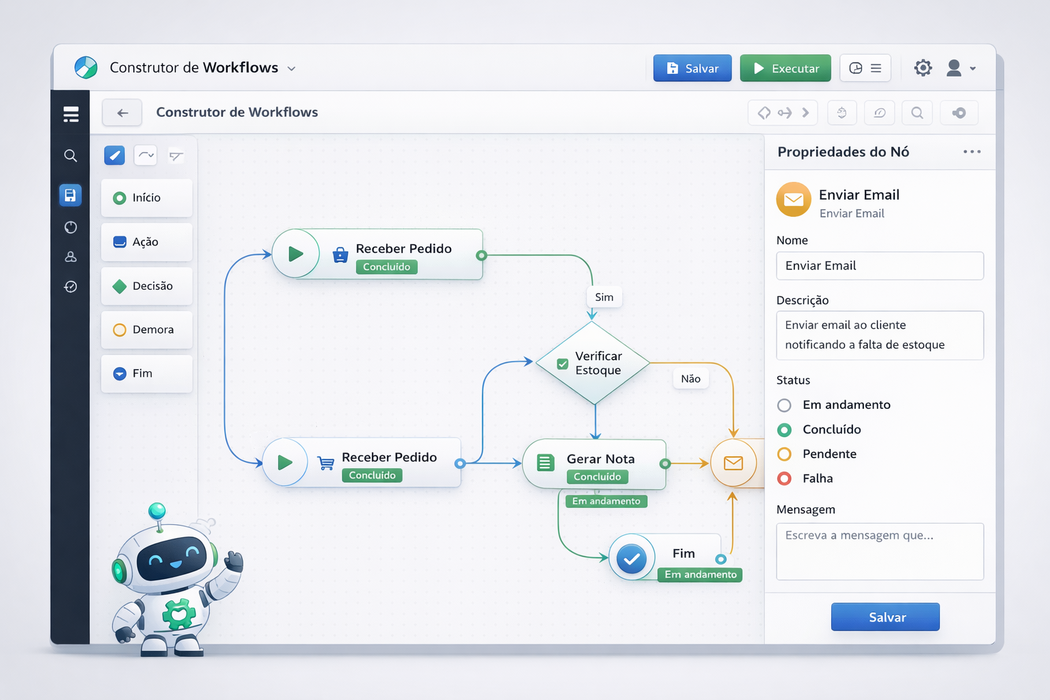This screenshot has width=1050, height=700.
Task: Choose the Pendente status option
Action: point(784,454)
